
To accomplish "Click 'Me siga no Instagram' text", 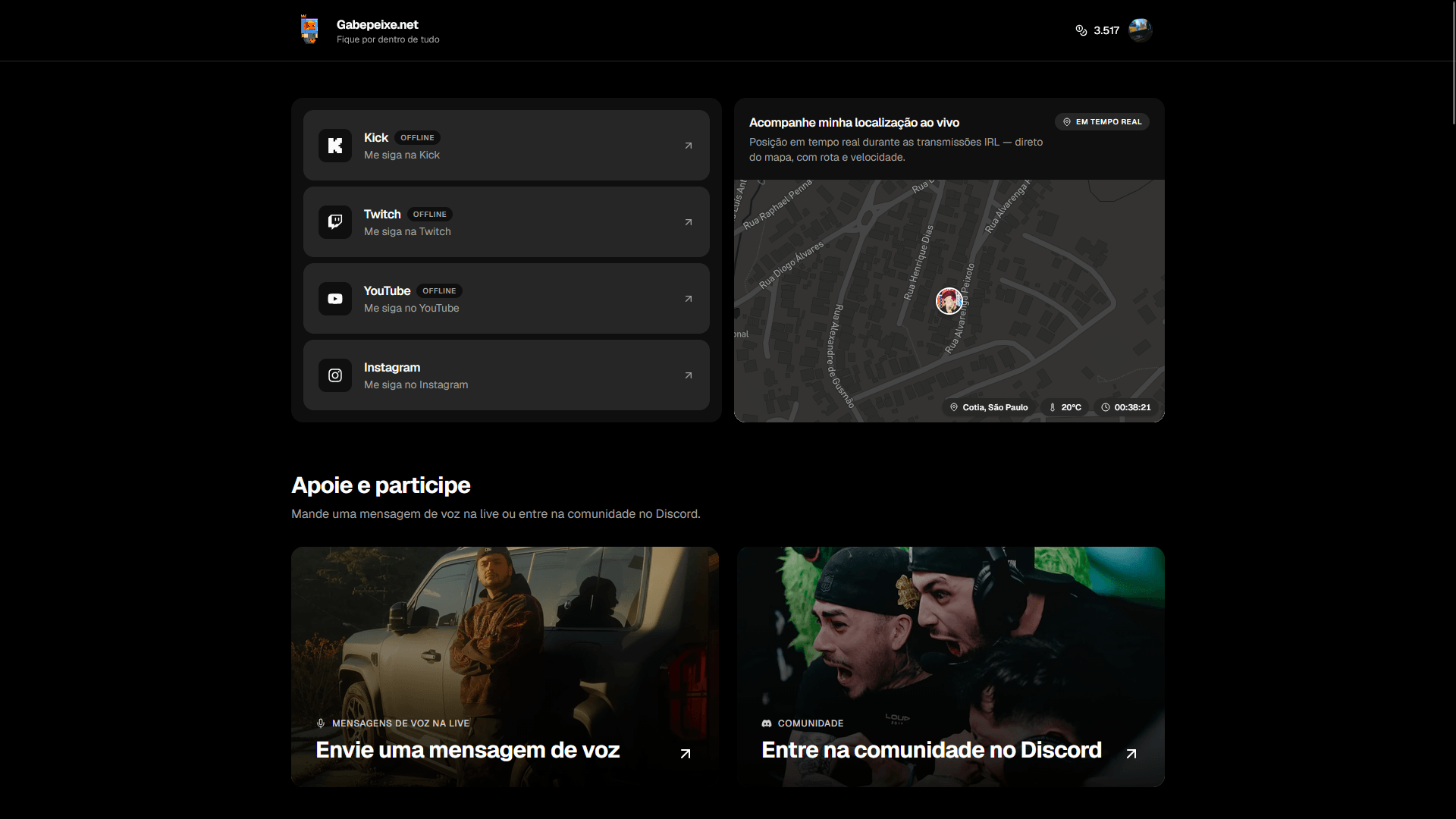I will 416,384.
